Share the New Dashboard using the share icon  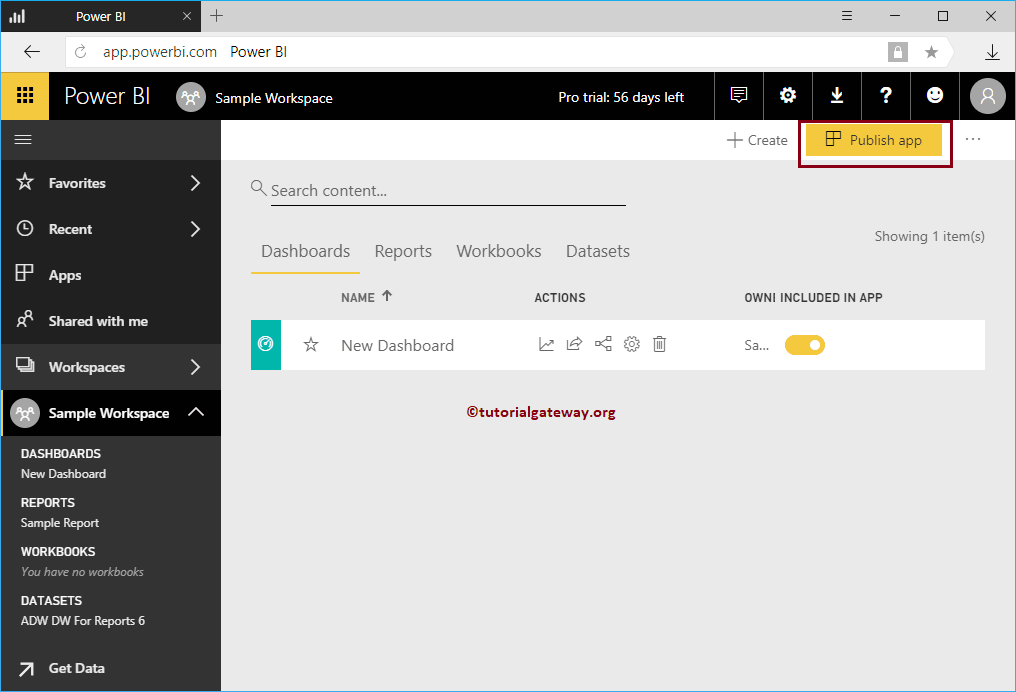click(x=573, y=343)
